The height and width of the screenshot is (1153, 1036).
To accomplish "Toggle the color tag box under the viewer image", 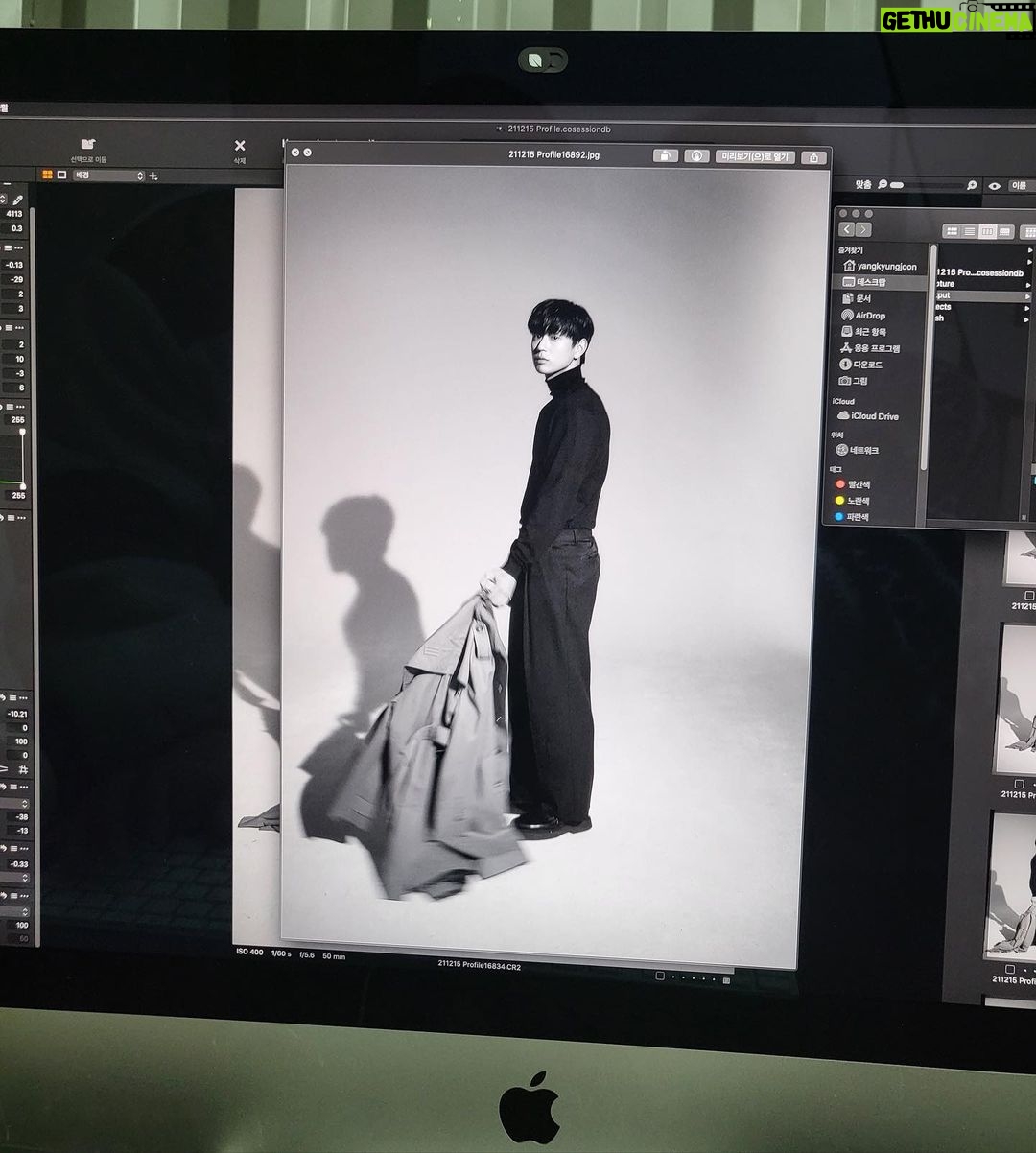I will [660, 976].
